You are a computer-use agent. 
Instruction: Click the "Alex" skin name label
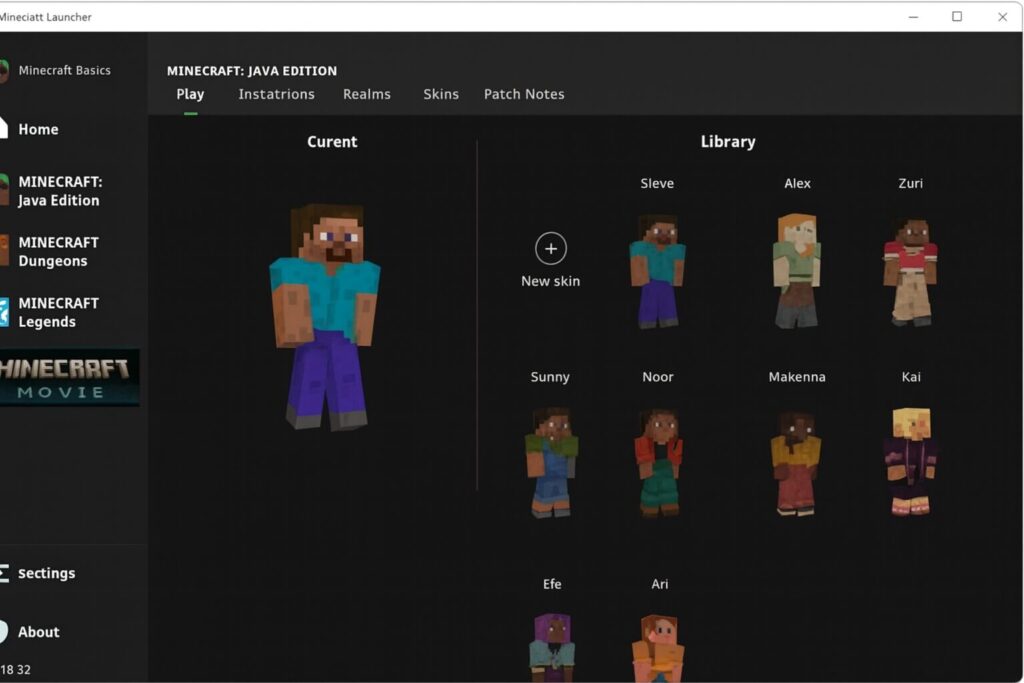pos(797,183)
